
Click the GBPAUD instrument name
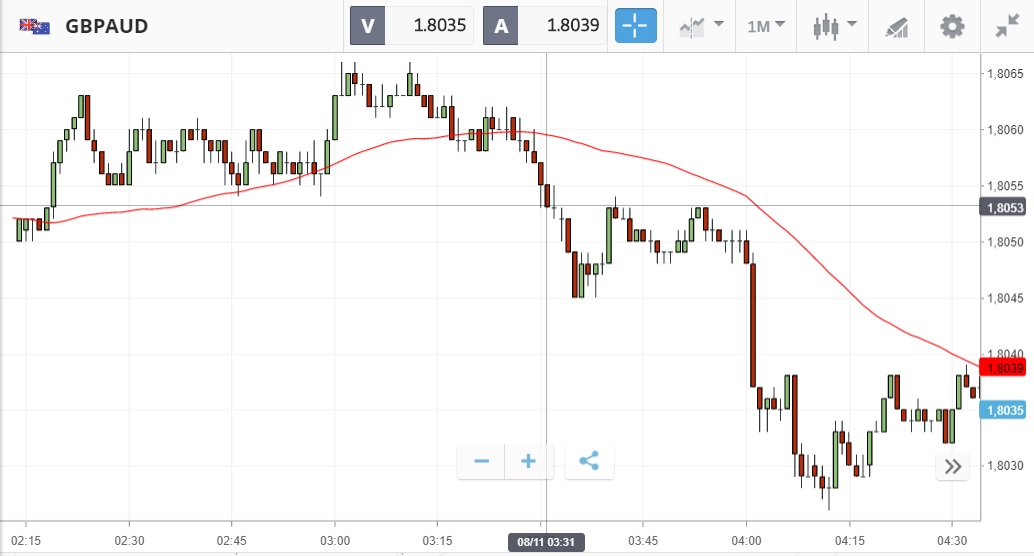coord(106,26)
